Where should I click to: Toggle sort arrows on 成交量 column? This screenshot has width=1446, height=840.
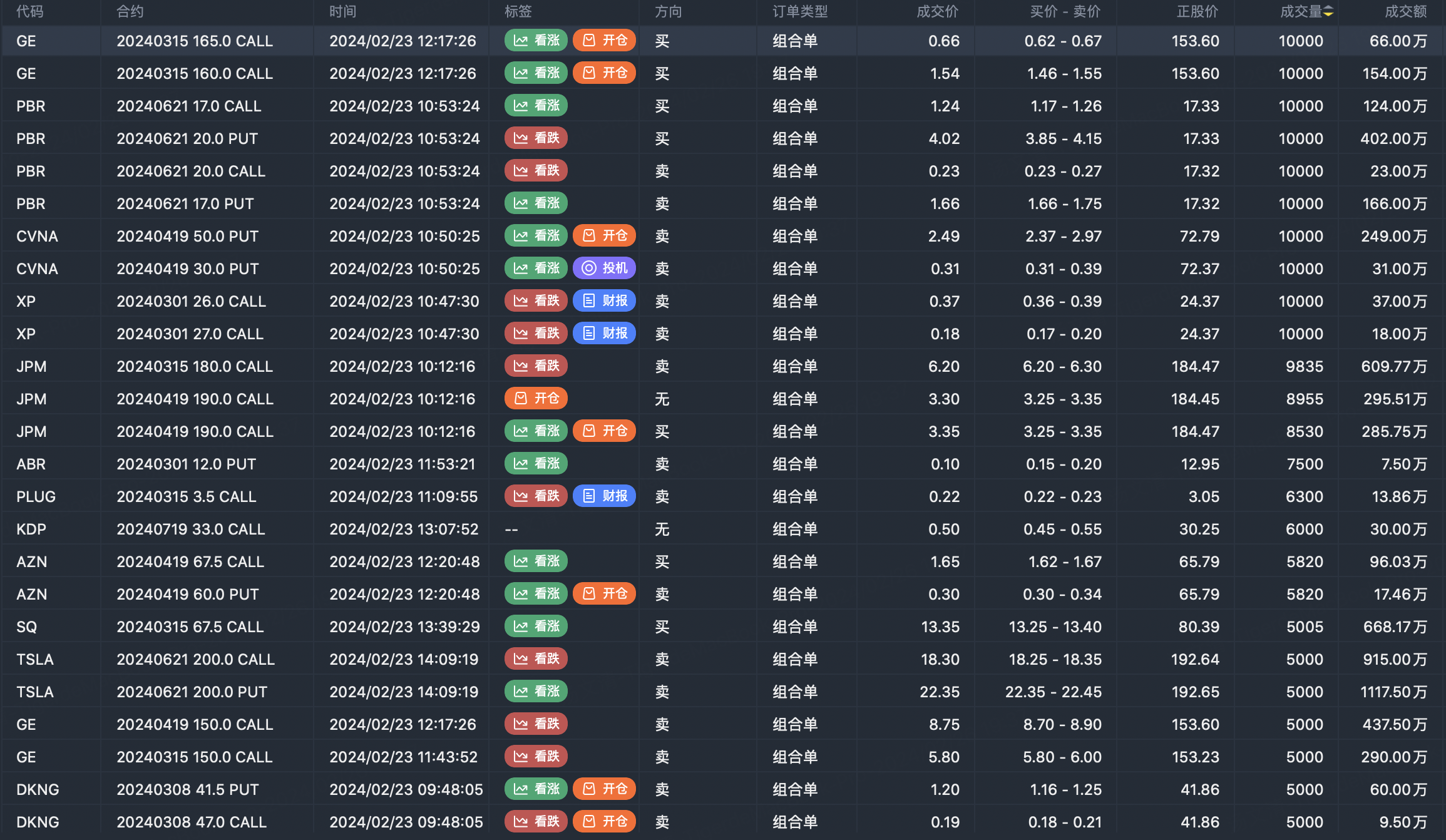pos(1328,11)
